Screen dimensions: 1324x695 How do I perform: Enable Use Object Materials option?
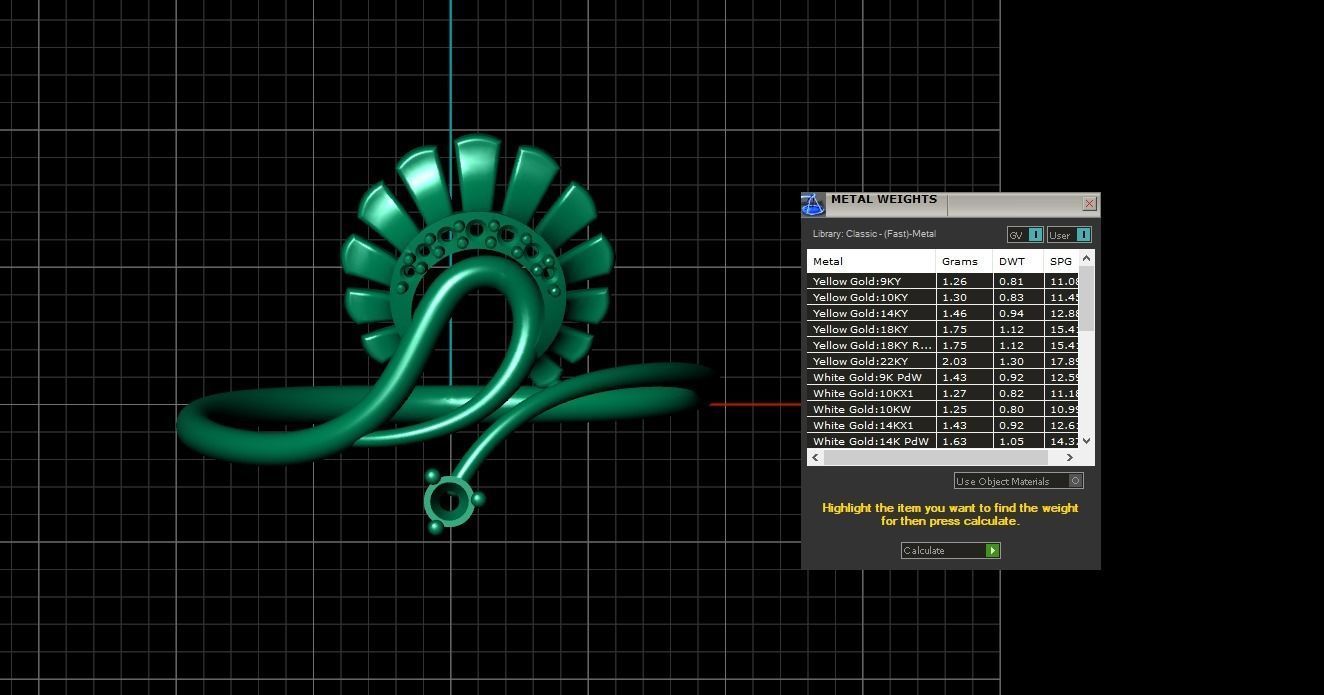point(1018,481)
